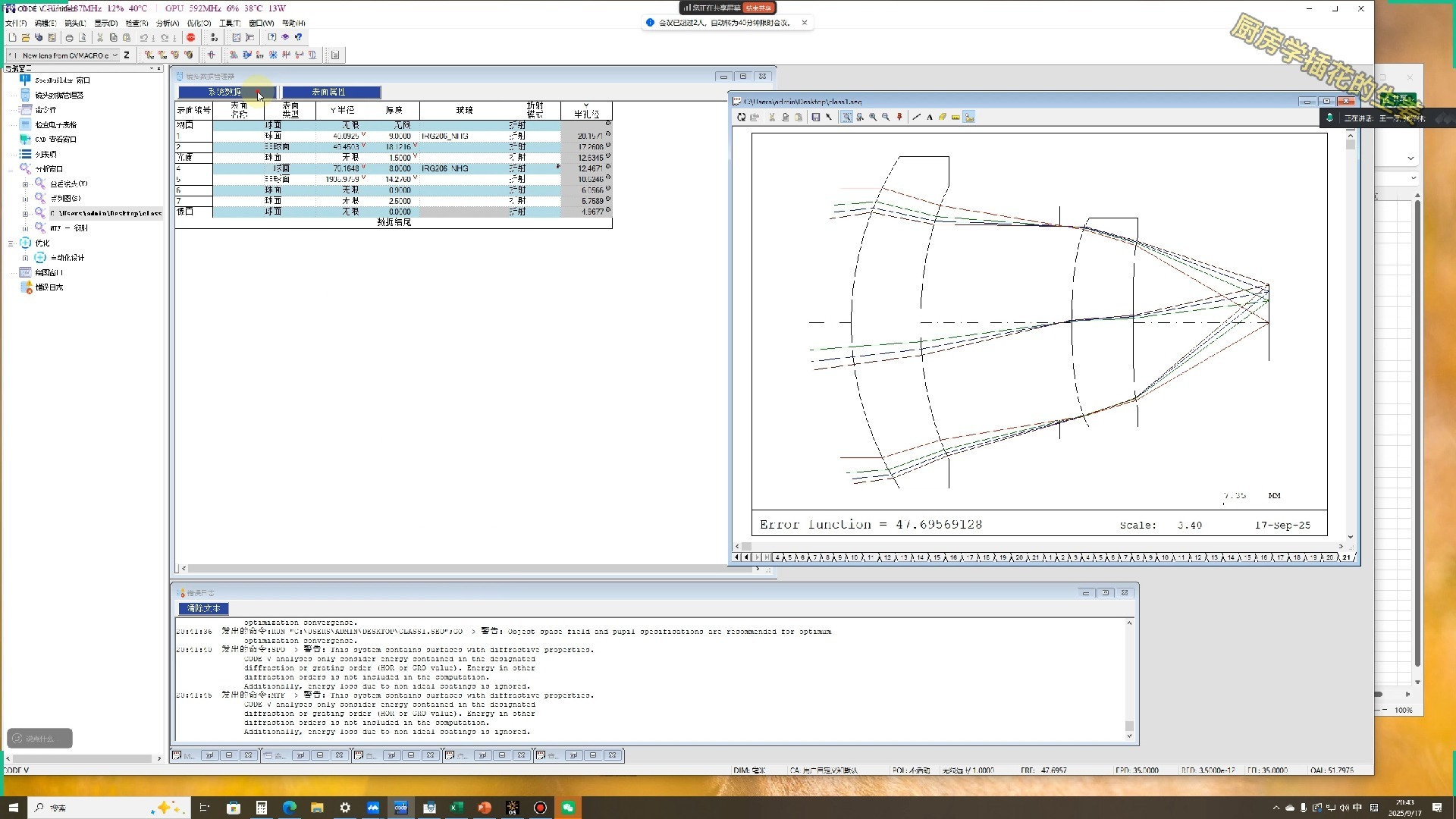Click the red pushpin icon in plot toolbar
Viewport: 1456px width, 819px height.
900,118
